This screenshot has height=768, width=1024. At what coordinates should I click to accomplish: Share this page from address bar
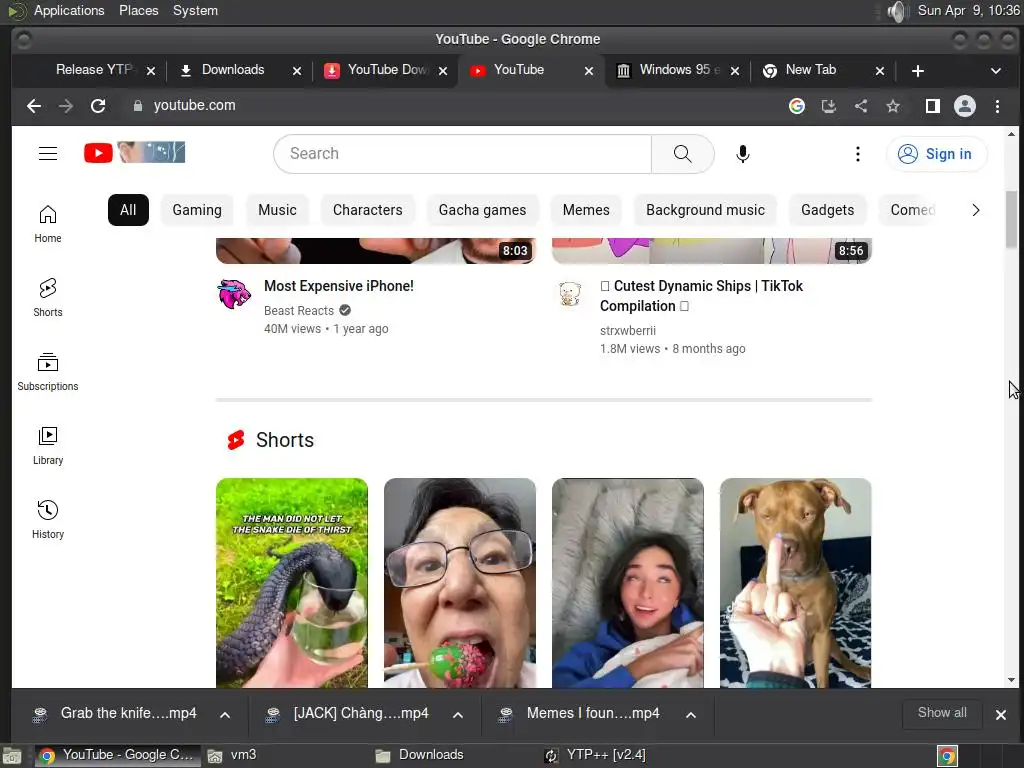coord(861,106)
